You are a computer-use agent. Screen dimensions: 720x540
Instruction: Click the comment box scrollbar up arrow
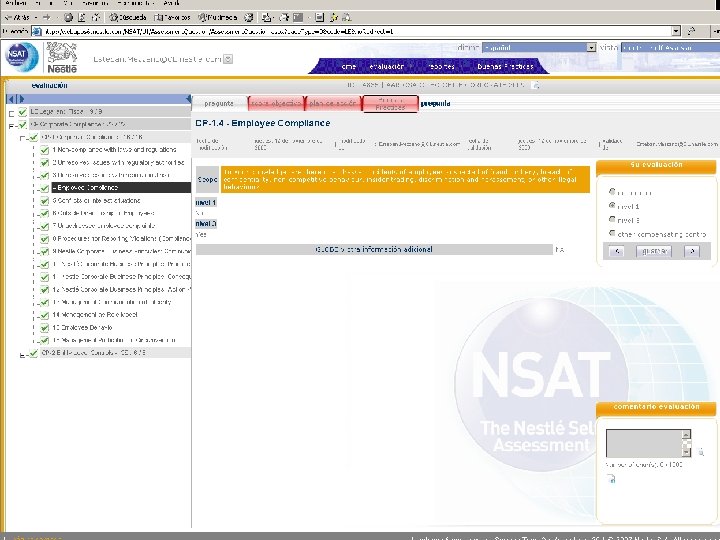pyautogui.click(x=686, y=434)
